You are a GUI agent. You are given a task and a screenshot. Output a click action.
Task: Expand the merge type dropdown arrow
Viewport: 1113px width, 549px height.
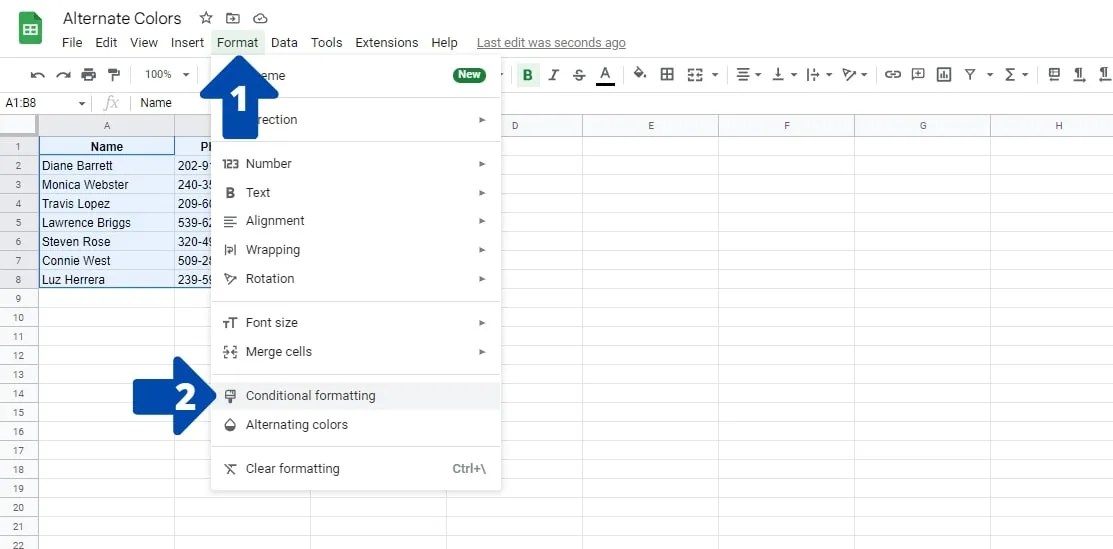tap(715, 75)
